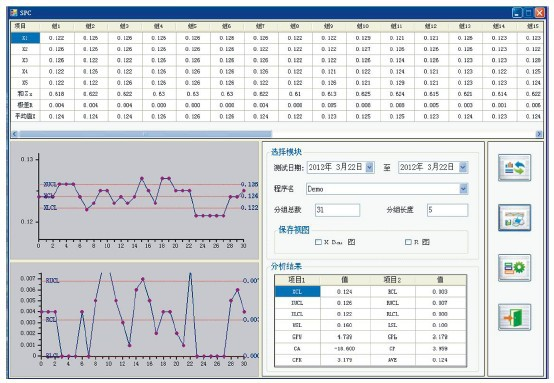Click the exit door icon button
Viewport: 554px width, 383px height.
tap(514, 317)
